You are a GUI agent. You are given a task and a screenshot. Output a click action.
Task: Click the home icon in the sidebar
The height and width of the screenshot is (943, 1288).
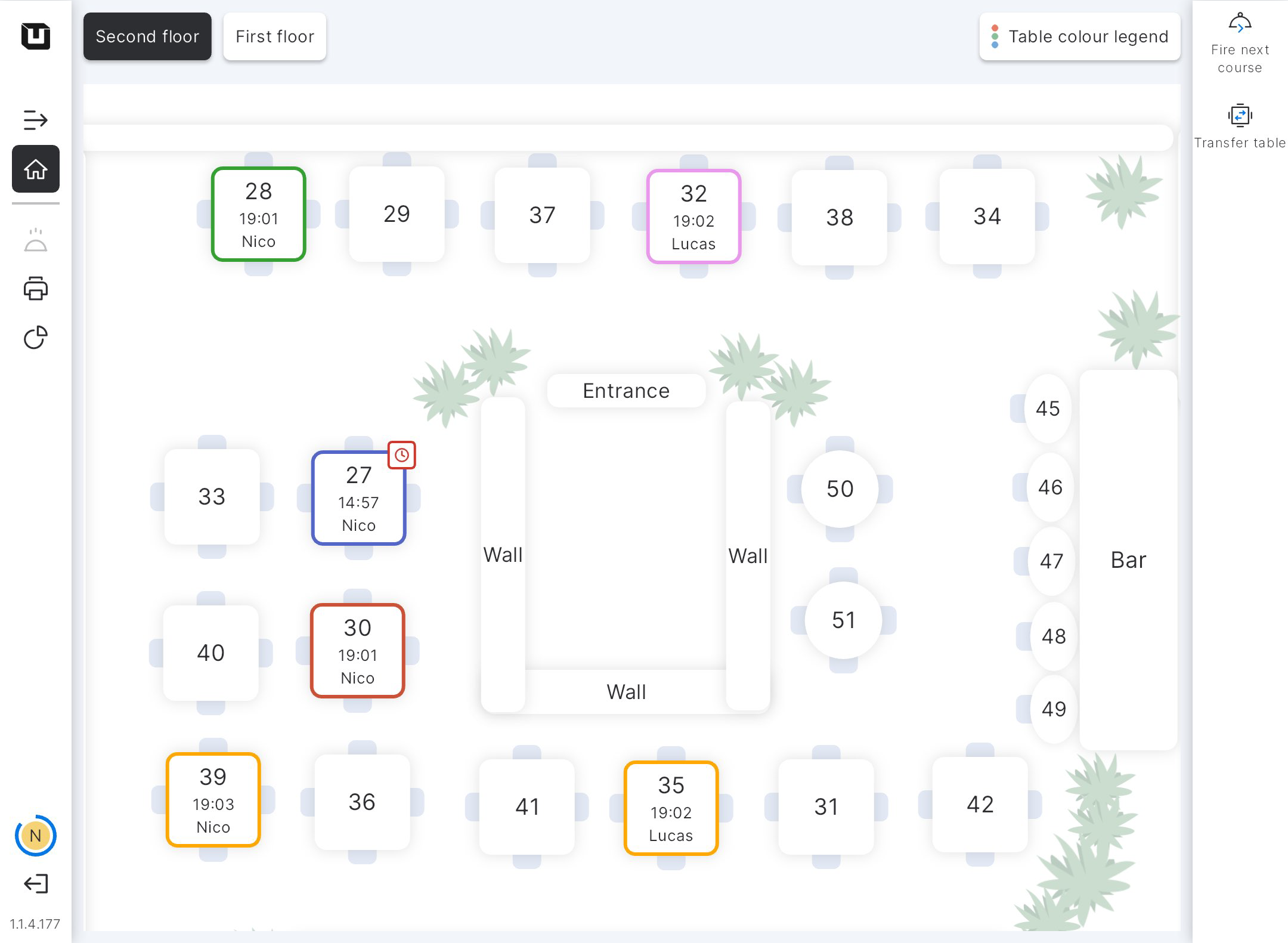36,169
